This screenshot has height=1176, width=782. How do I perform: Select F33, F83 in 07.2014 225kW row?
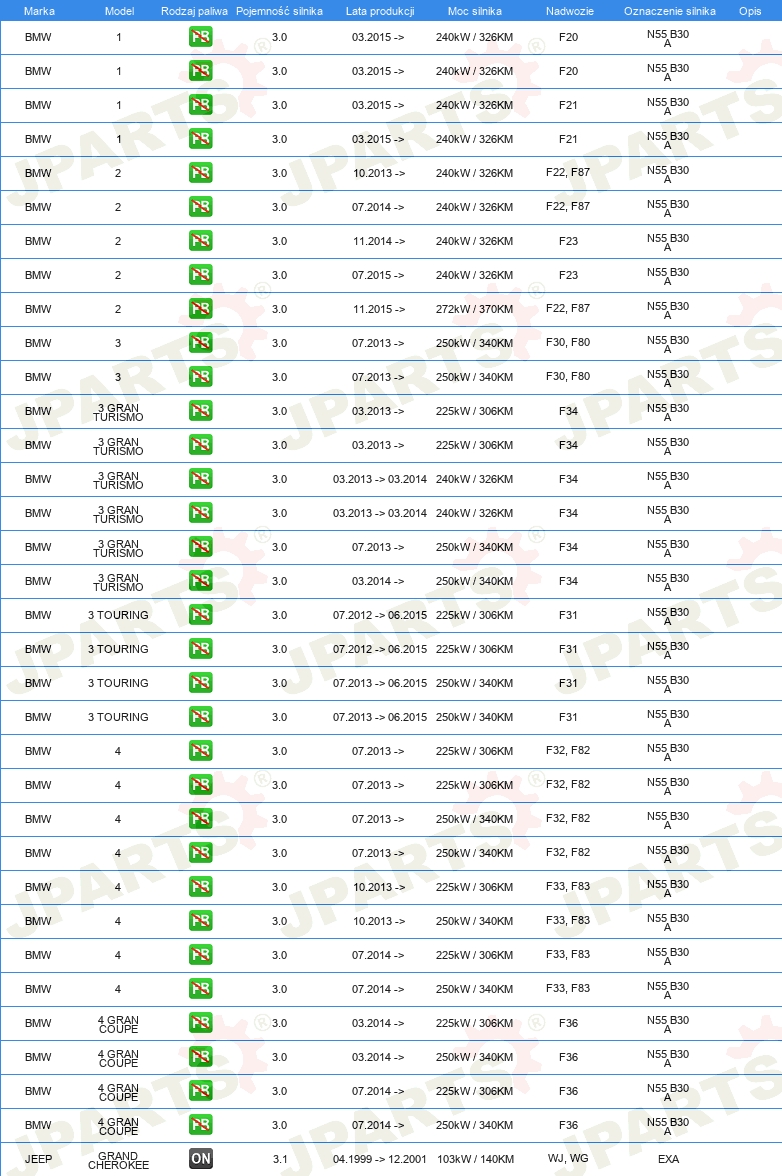click(568, 954)
